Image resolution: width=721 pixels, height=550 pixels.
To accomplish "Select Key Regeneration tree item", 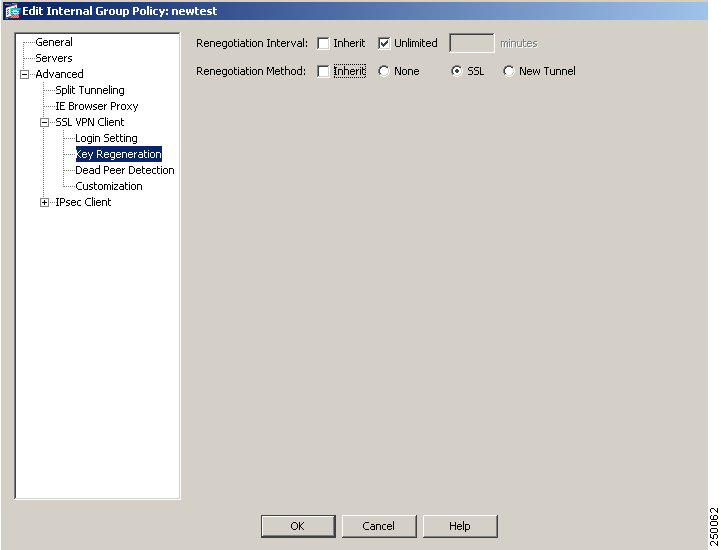I will (118, 154).
